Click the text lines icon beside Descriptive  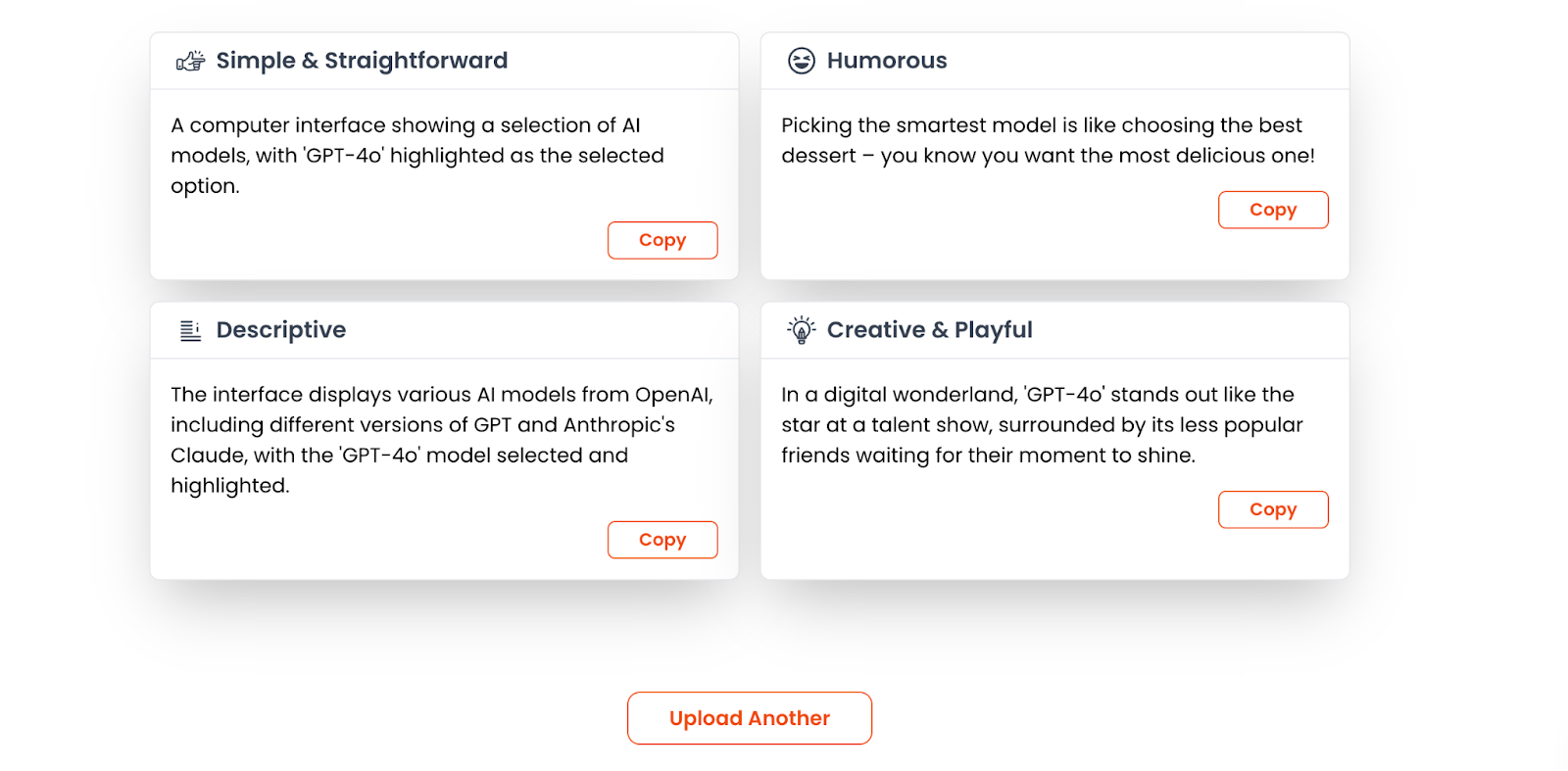191,331
